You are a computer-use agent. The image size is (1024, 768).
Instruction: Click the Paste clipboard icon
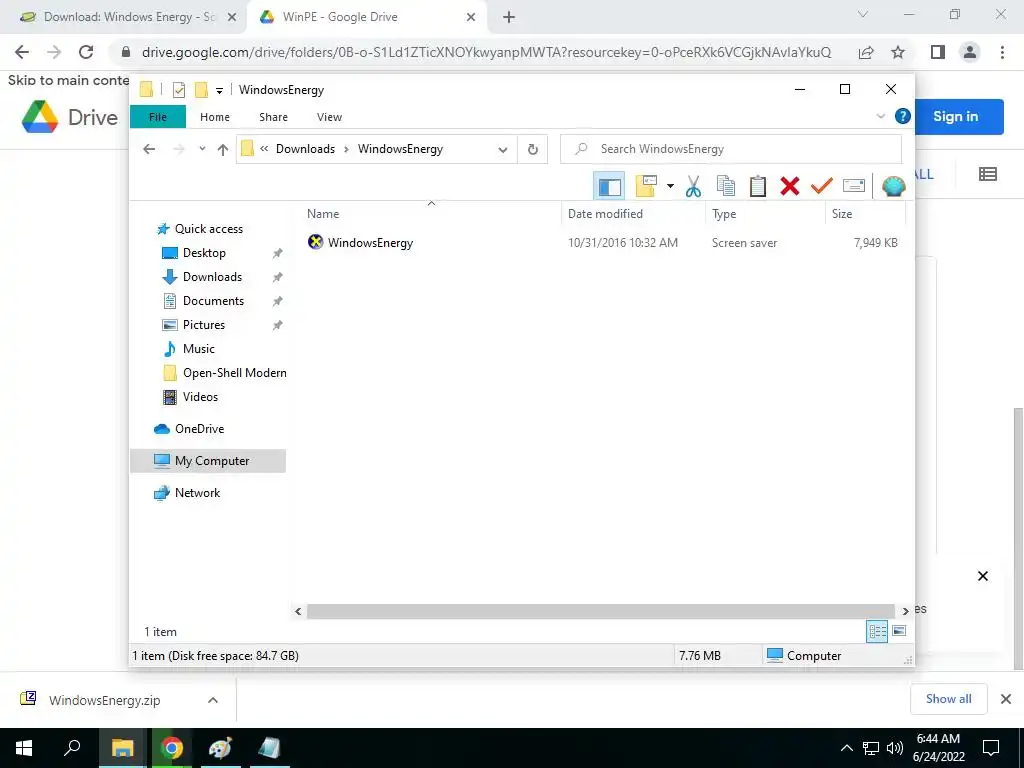758,187
